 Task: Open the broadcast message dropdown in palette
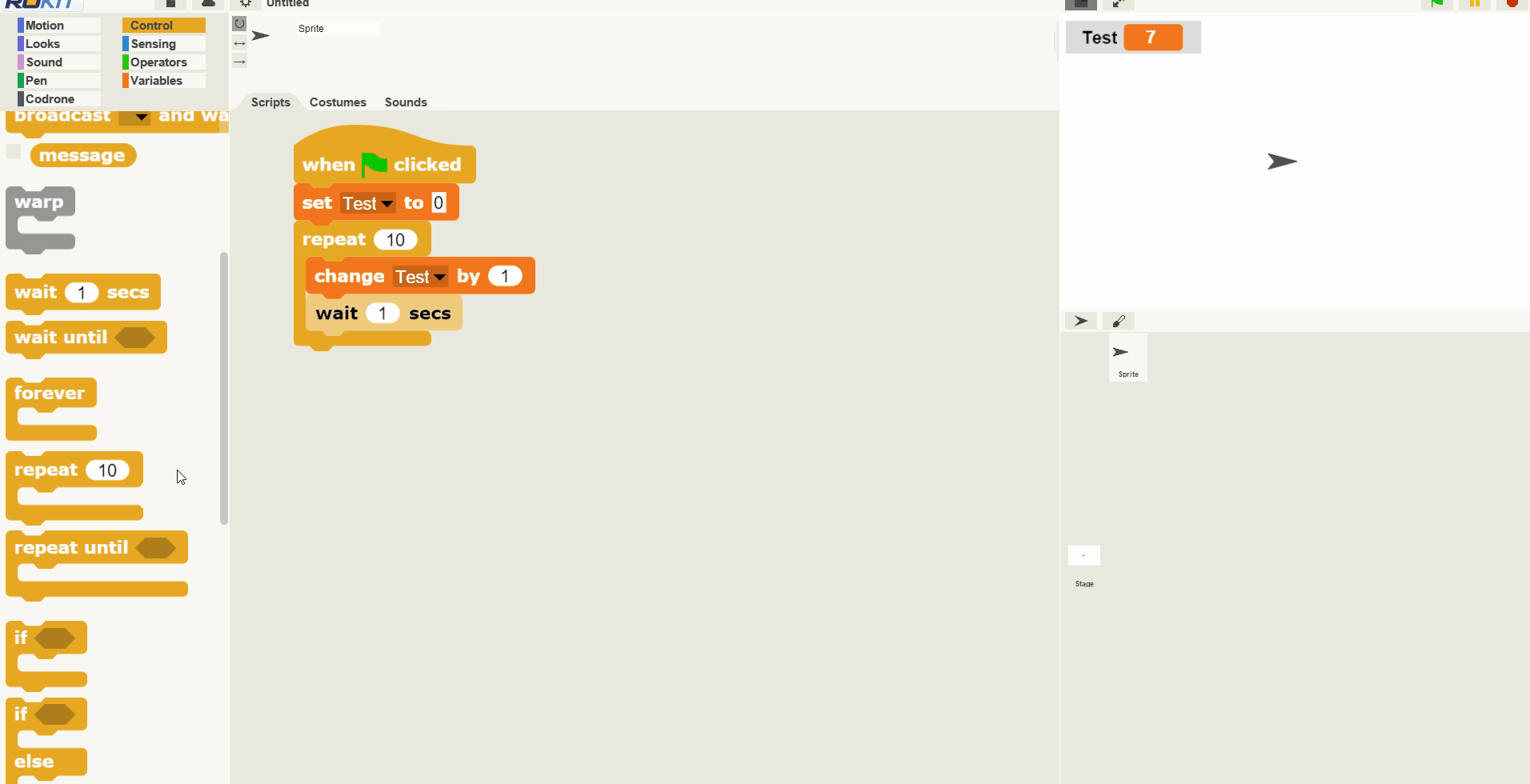pyautogui.click(x=134, y=117)
